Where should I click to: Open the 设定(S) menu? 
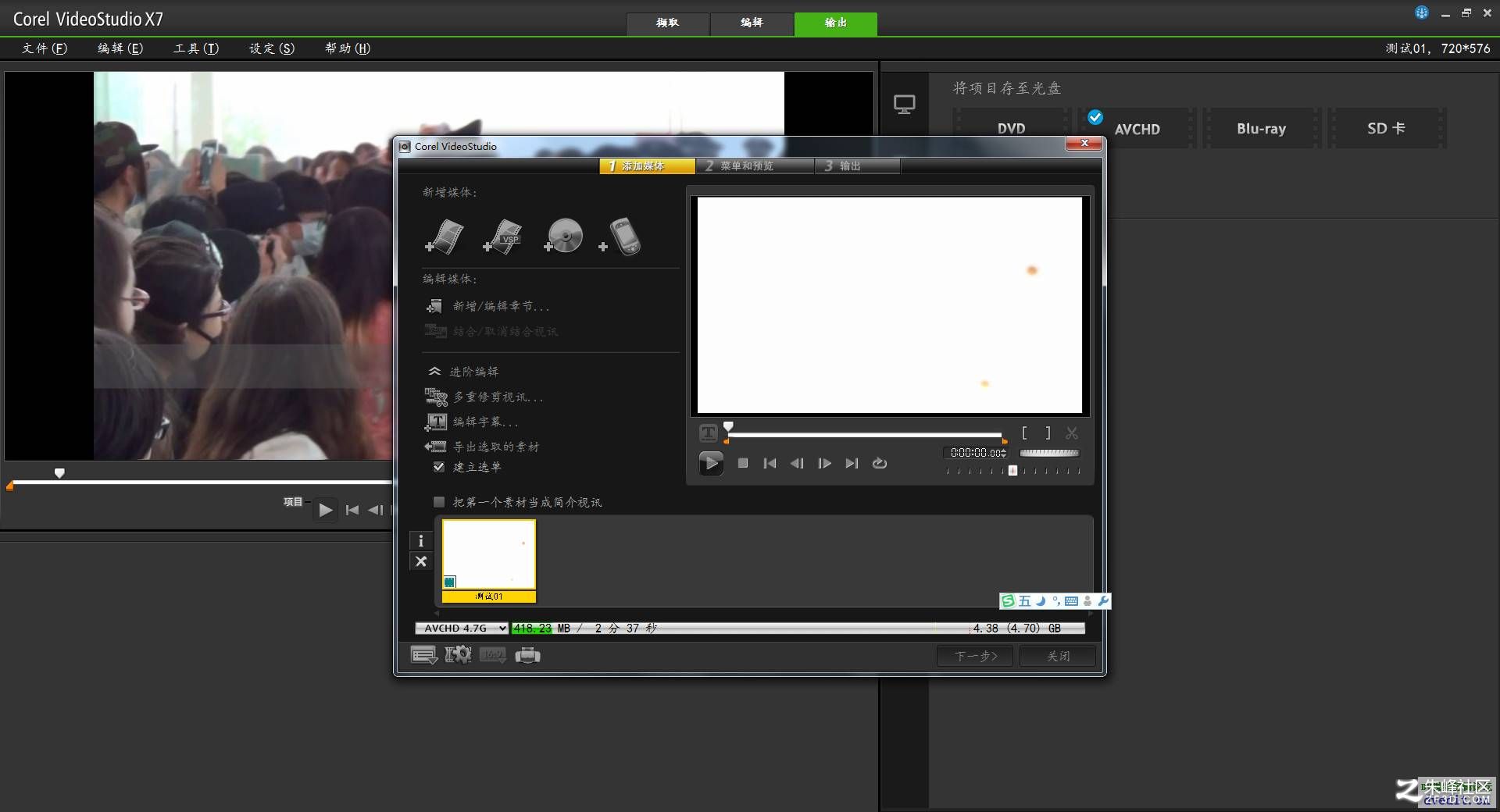[272, 48]
